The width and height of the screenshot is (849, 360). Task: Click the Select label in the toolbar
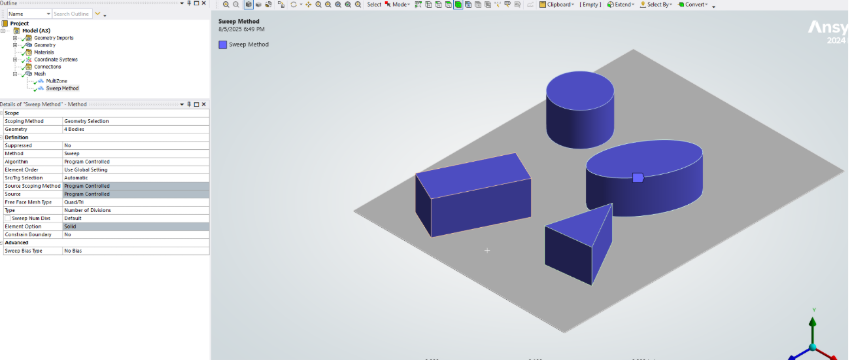pos(374,4)
